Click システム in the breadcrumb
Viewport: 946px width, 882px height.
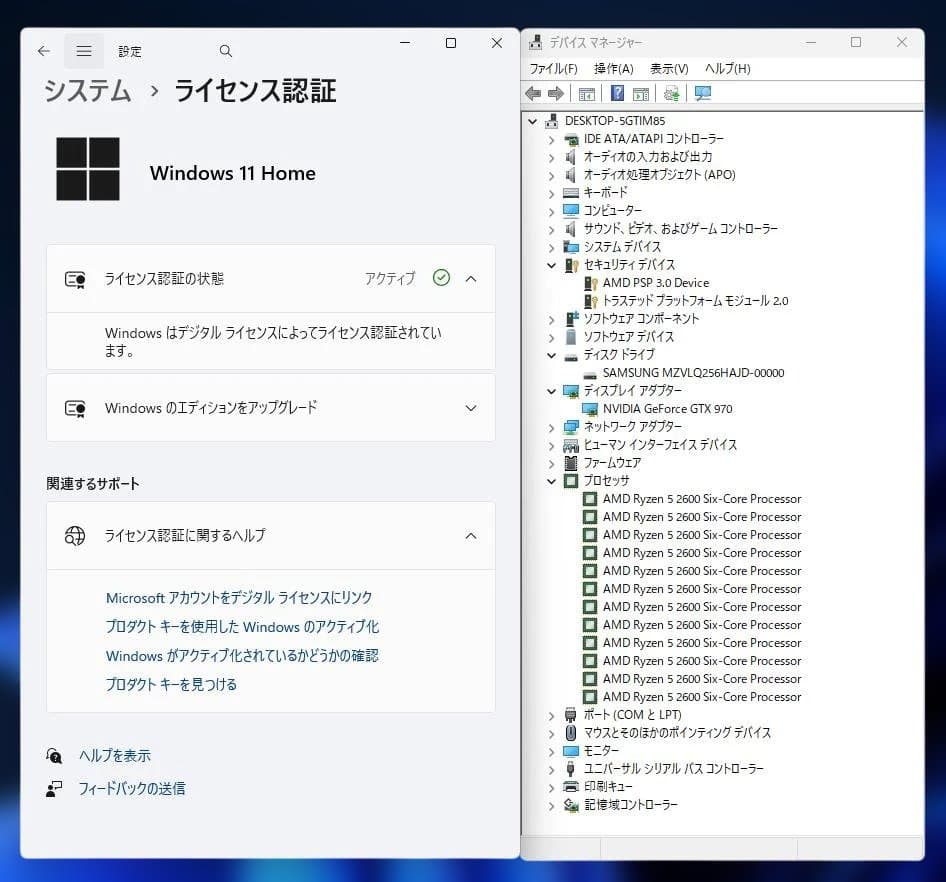tap(87, 91)
